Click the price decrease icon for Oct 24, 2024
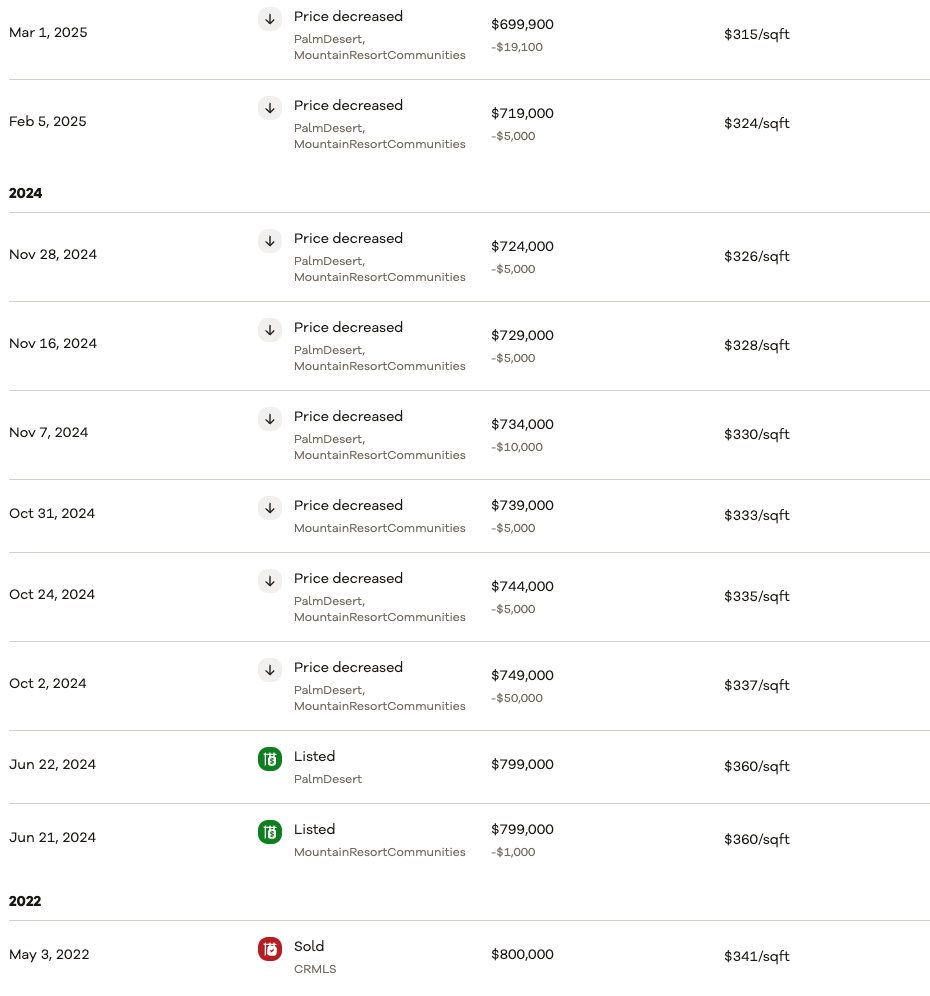The image size is (930, 996). tap(270, 581)
